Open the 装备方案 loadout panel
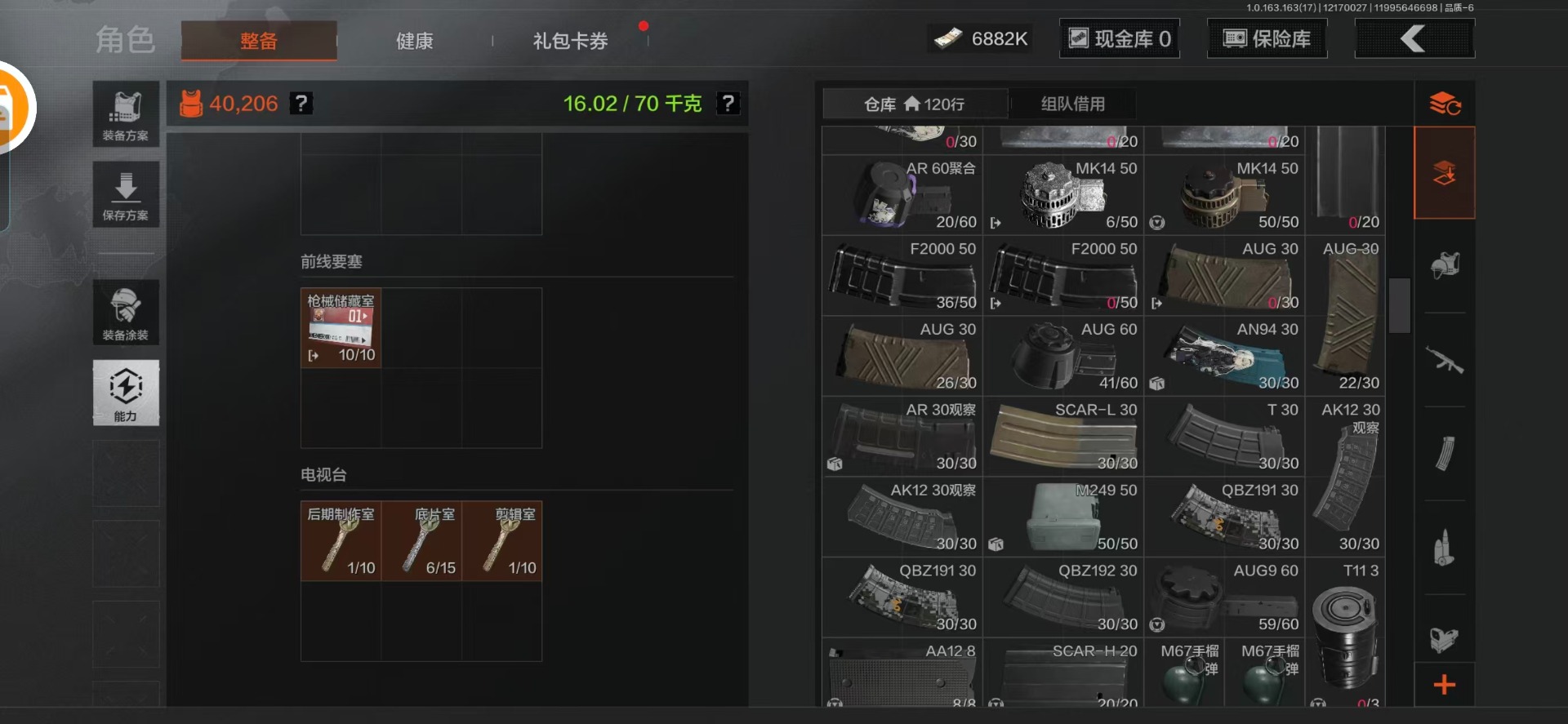This screenshot has width=1568, height=724. (x=126, y=115)
